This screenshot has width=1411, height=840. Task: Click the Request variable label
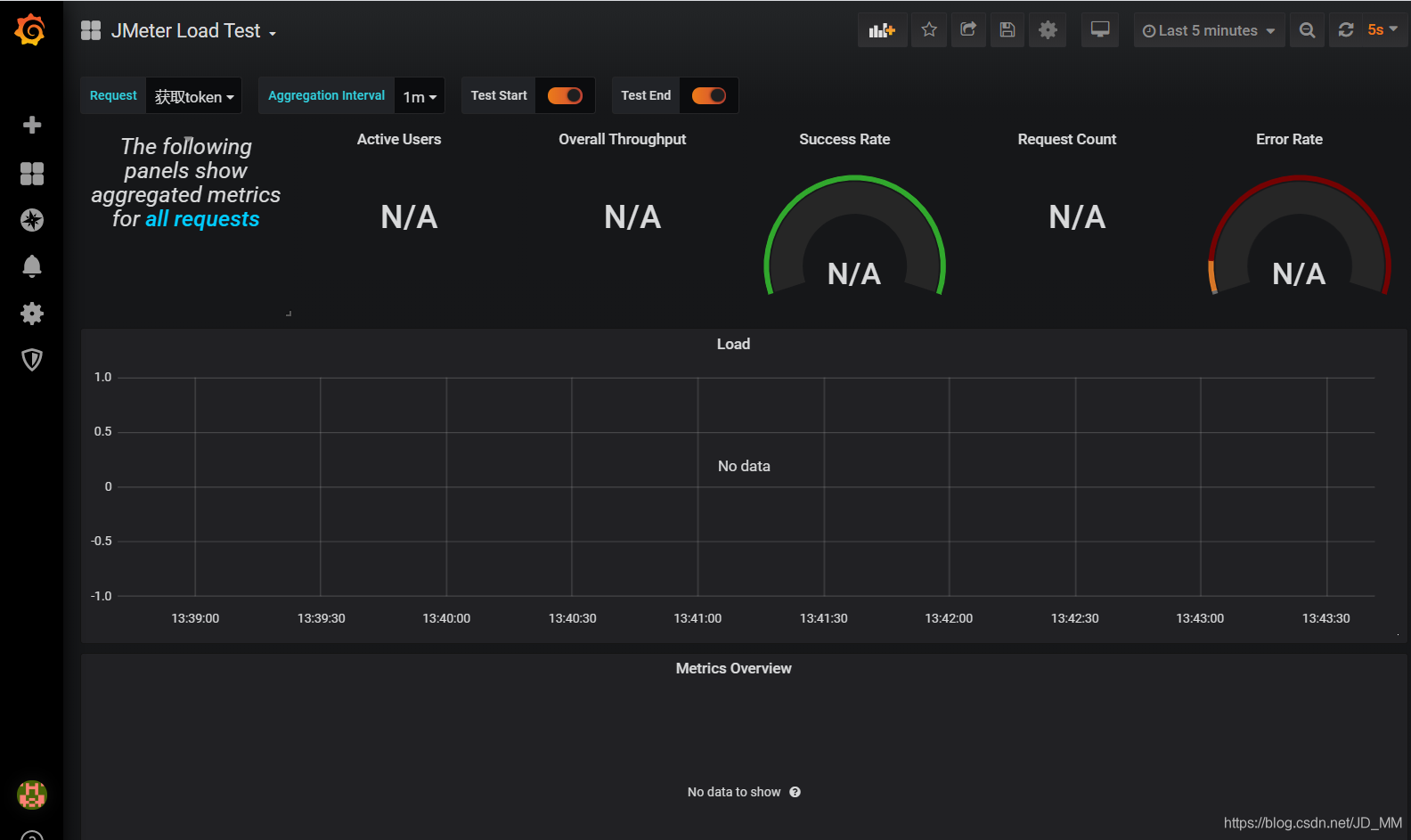coord(113,95)
